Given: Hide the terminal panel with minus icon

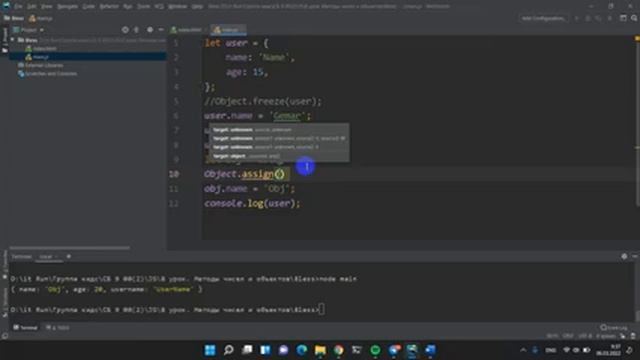Looking at the screenshot, I should click(635, 256).
